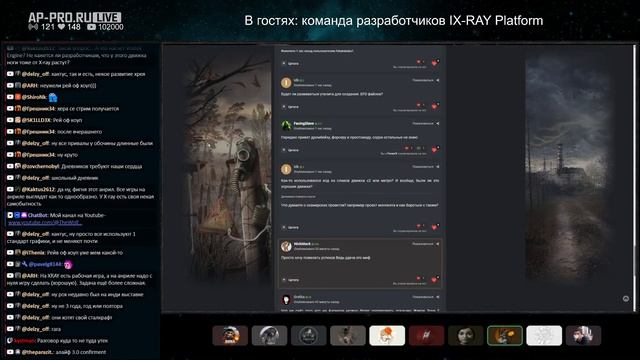The image size is (640, 360).
Task: Report the green-avatar greetings post
Action: point(423,123)
